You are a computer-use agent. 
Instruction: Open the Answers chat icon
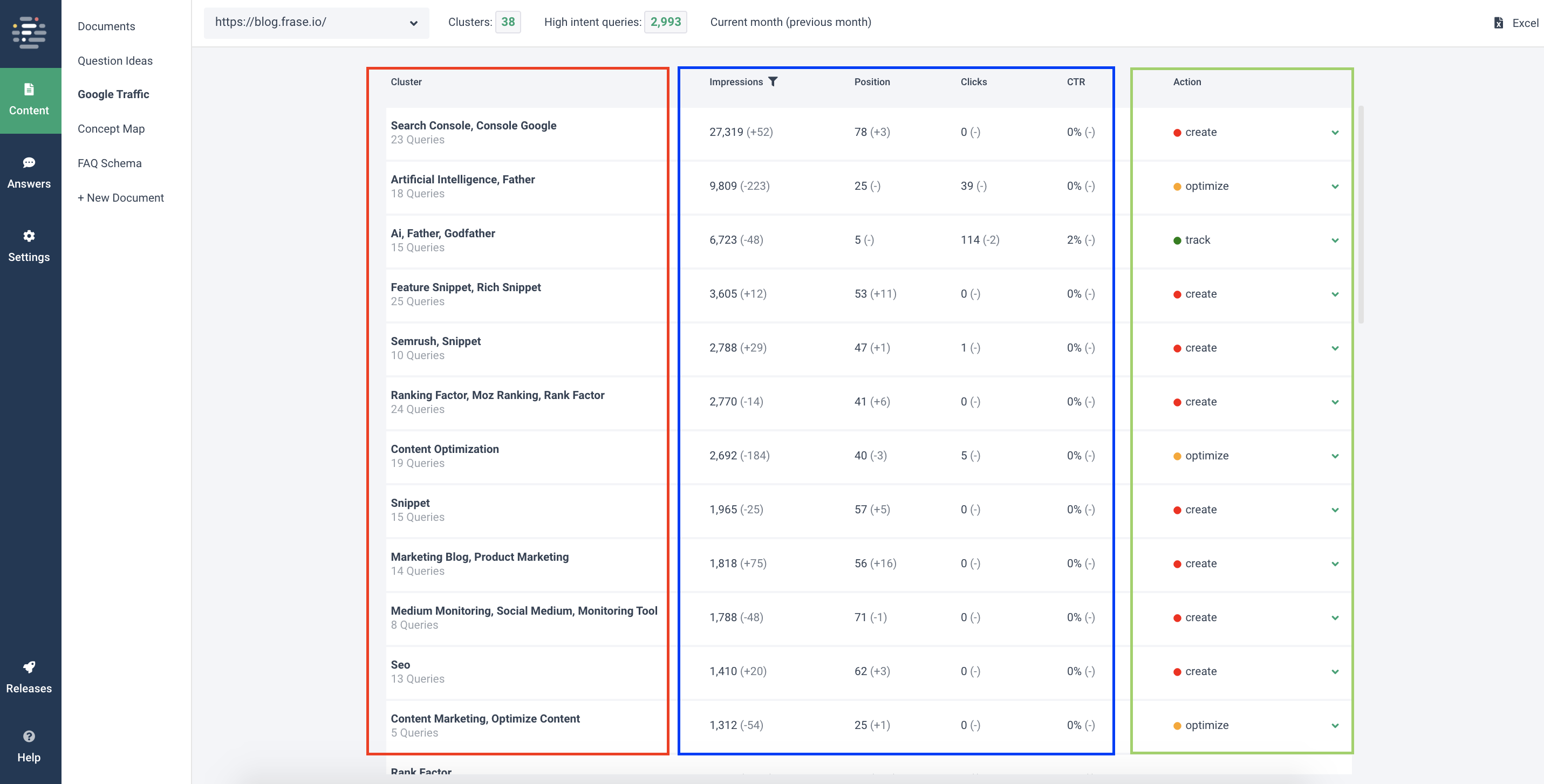click(x=29, y=163)
